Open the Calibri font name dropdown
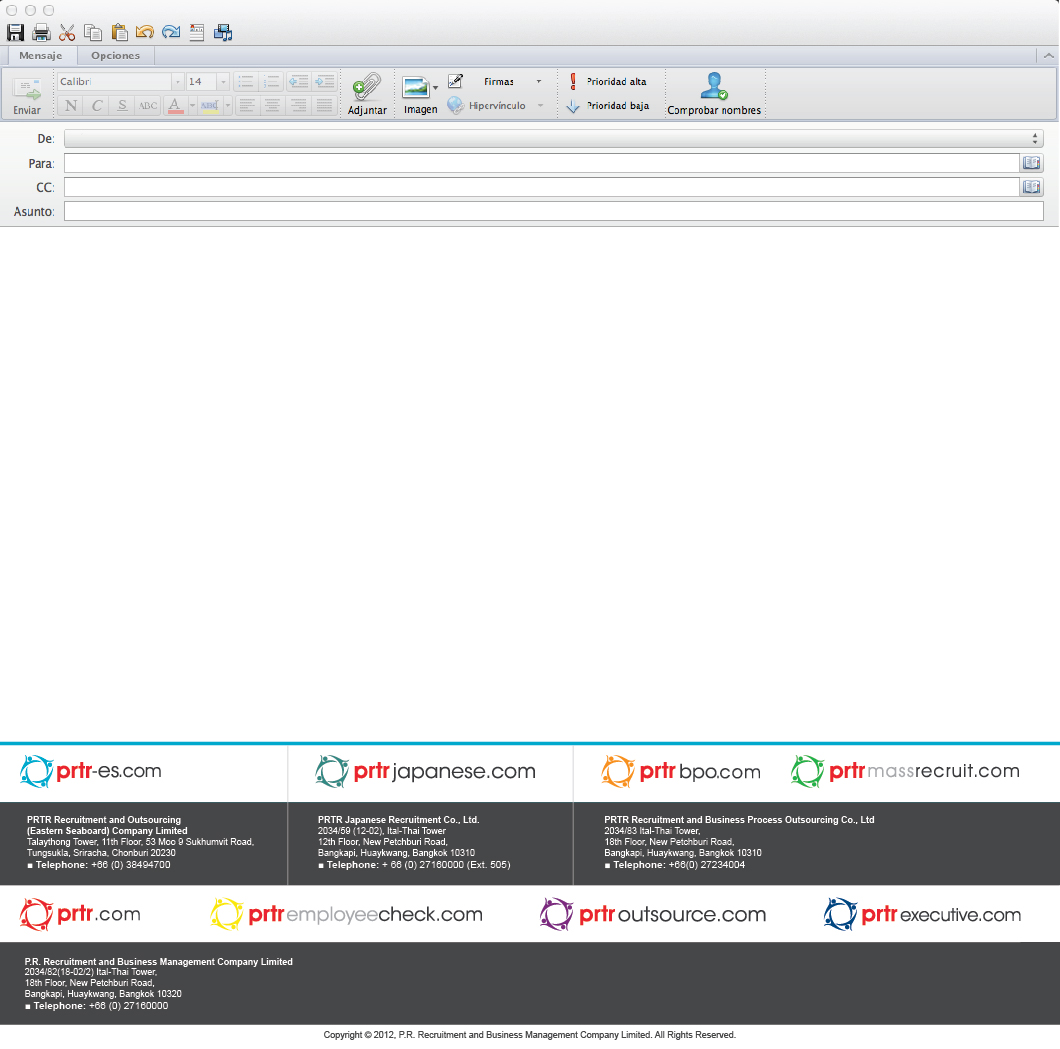 [x=178, y=82]
